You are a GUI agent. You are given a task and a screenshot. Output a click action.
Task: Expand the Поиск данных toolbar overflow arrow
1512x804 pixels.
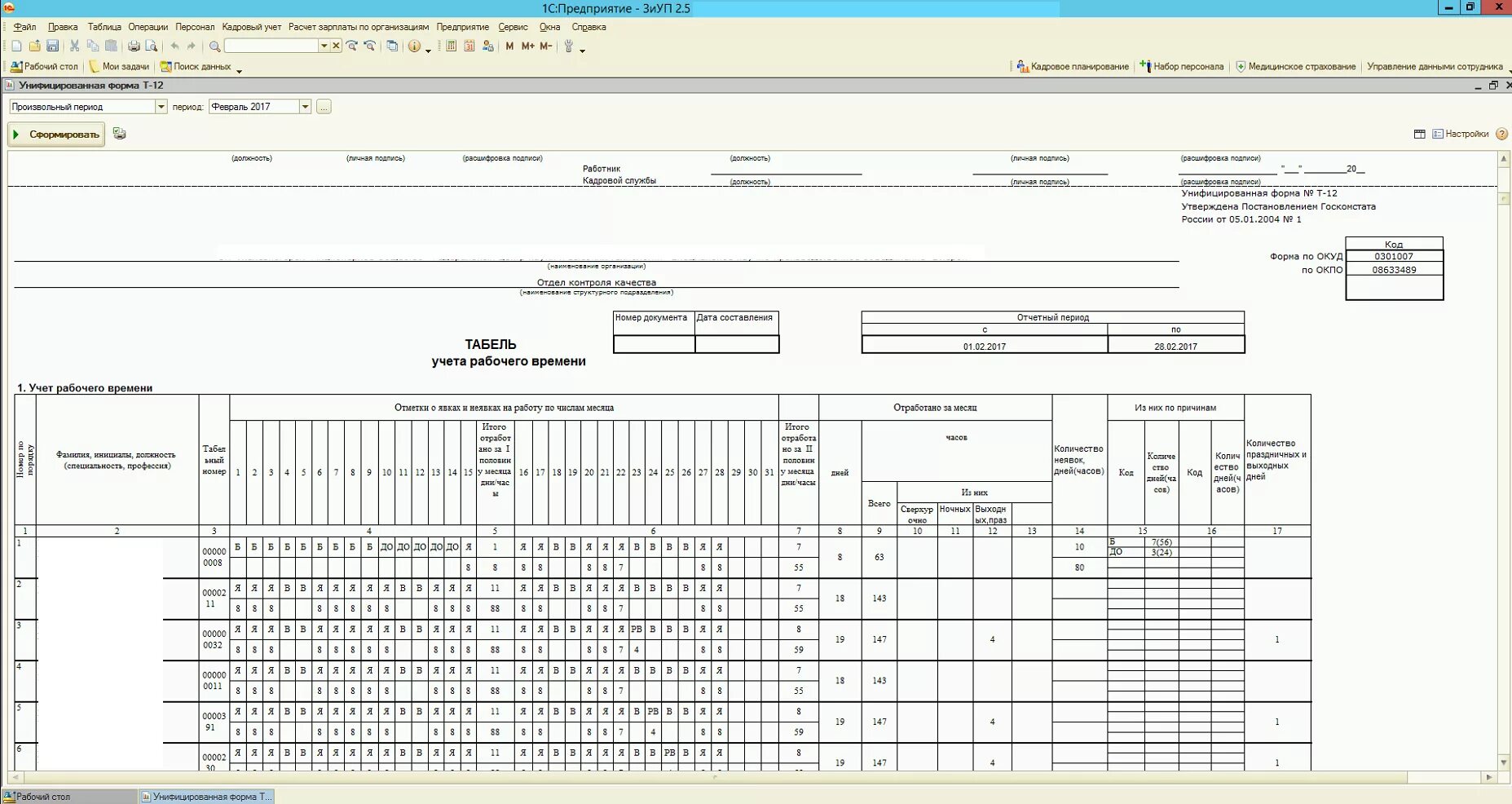click(x=239, y=70)
